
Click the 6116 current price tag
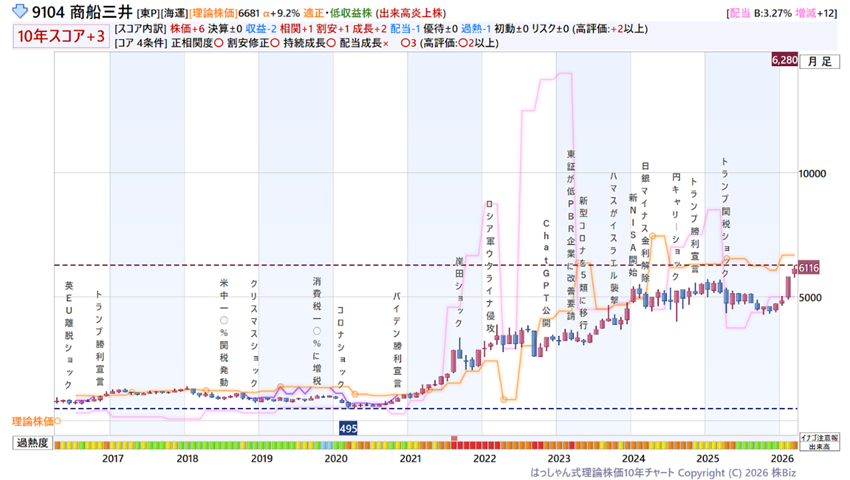[x=808, y=268]
